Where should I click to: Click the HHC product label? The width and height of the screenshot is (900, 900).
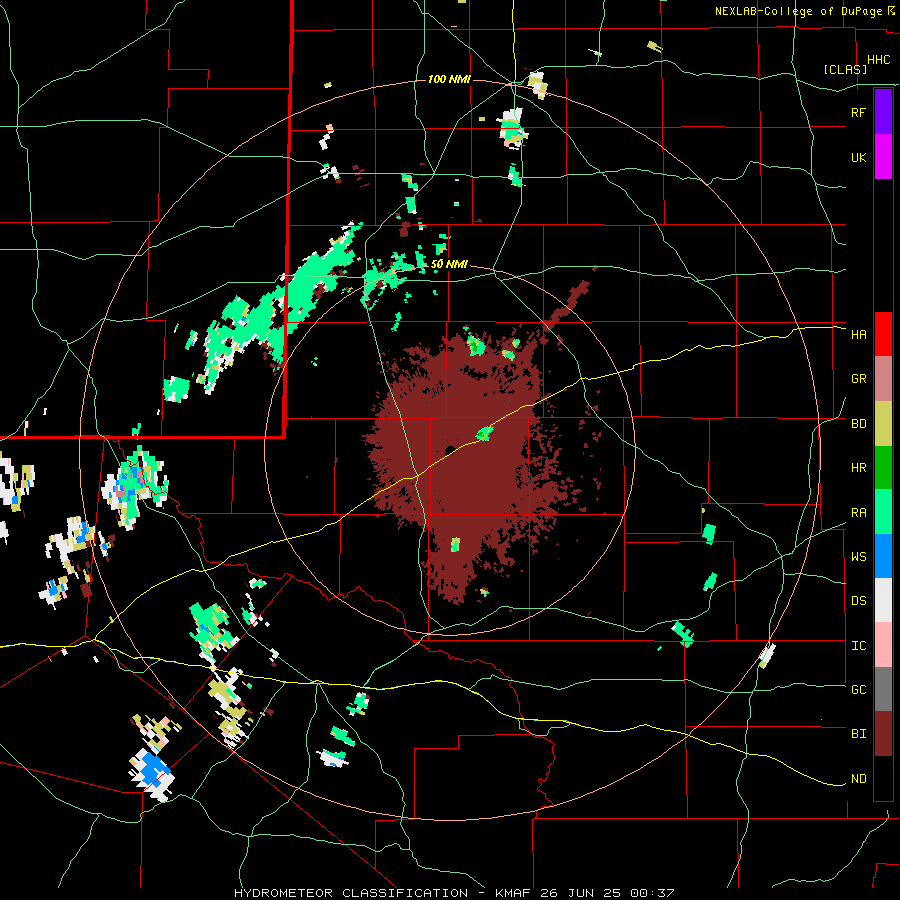878,60
